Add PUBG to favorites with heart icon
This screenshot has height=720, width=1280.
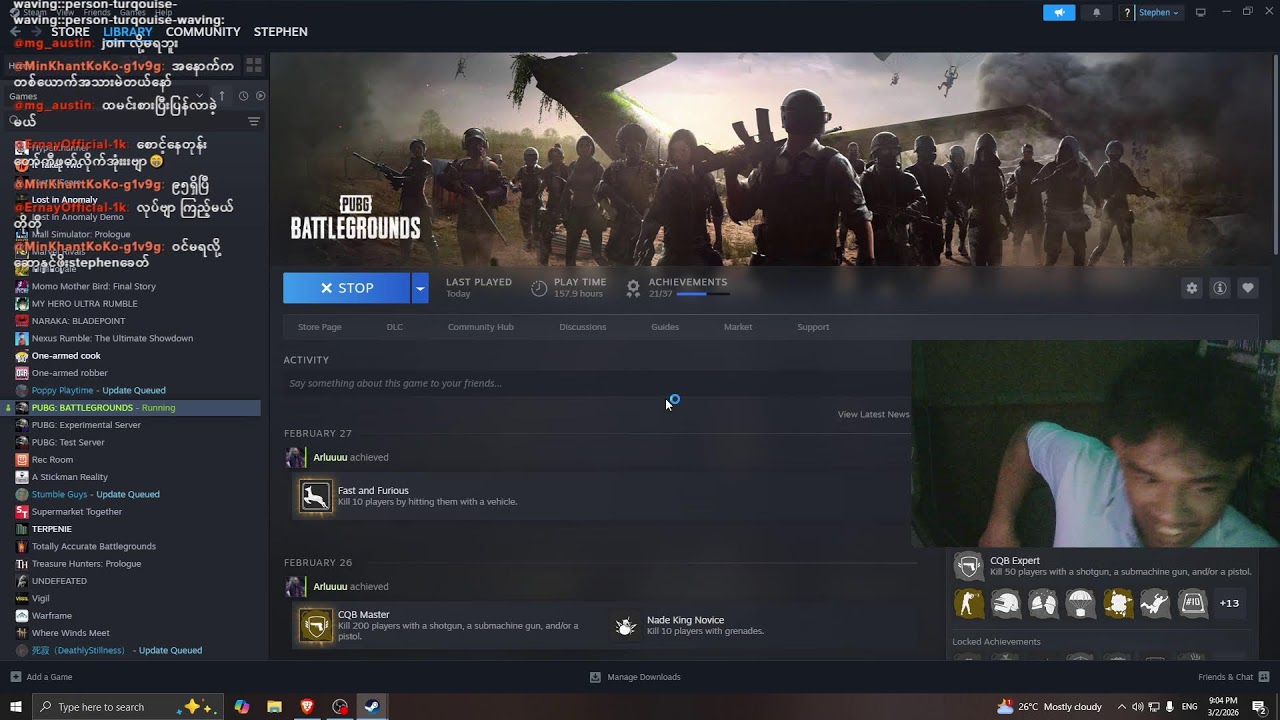point(1248,288)
